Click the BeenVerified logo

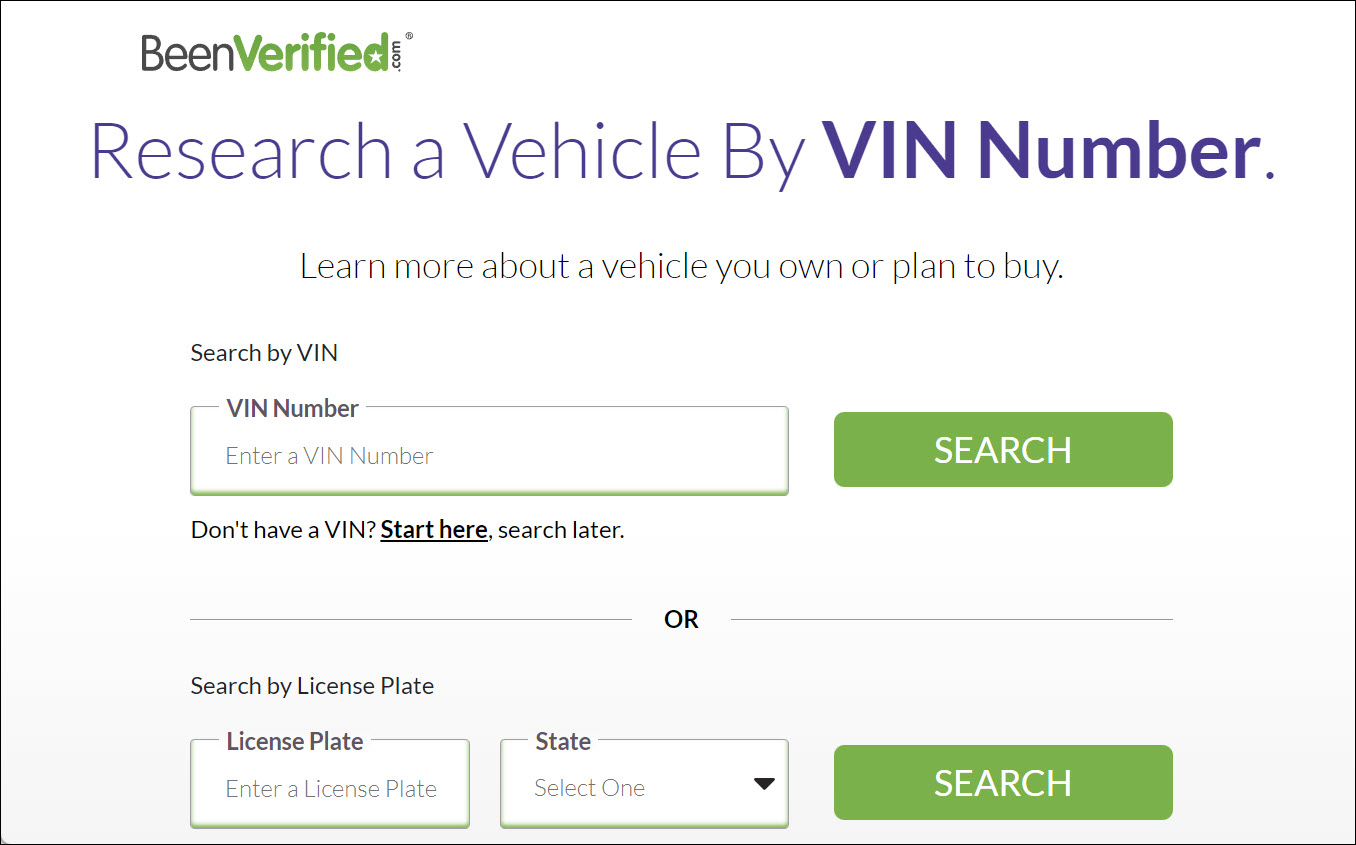point(277,52)
